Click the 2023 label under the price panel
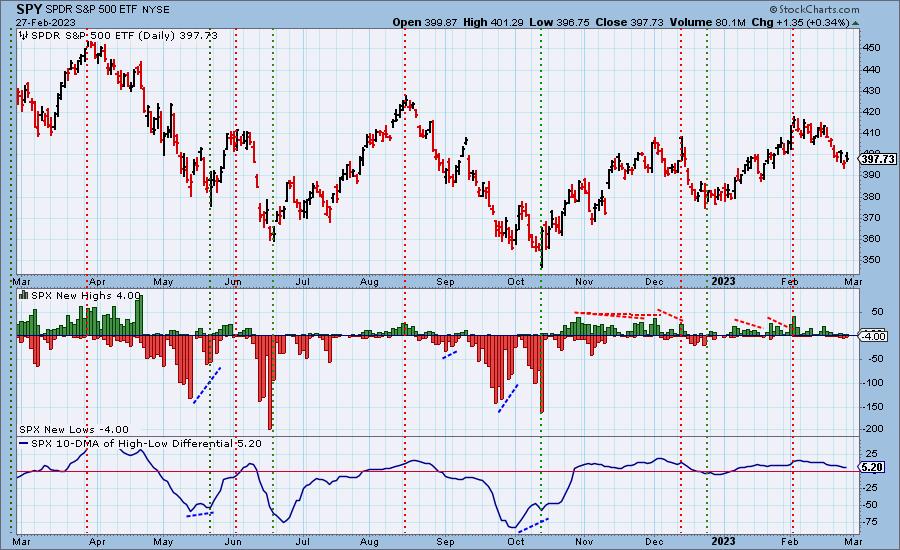900x550 pixels. click(723, 281)
